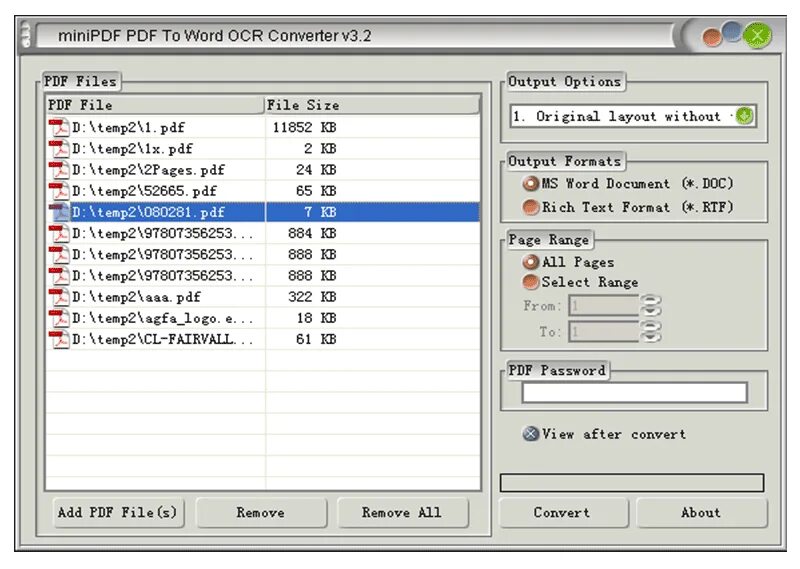Click the PDF icon beside aaa.pdf
This screenshot has height=569, width=800.
click(x=59, y=297)
